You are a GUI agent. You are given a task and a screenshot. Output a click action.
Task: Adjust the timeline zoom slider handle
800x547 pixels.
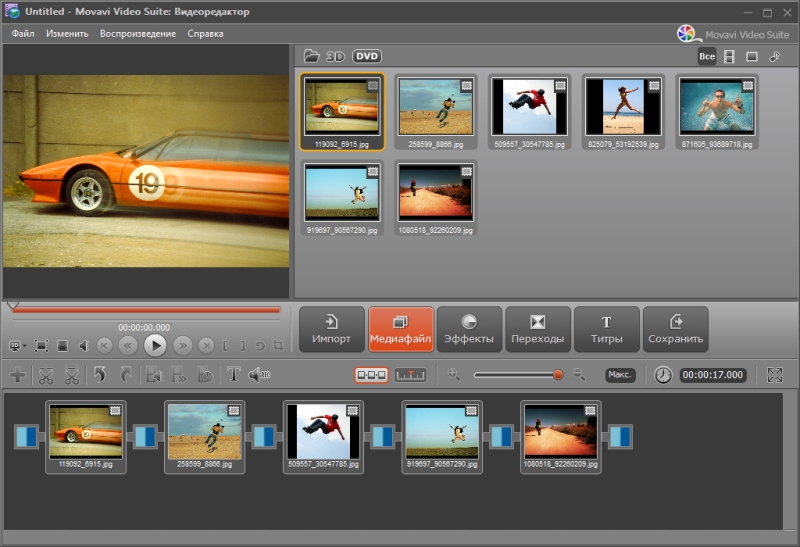558,375
